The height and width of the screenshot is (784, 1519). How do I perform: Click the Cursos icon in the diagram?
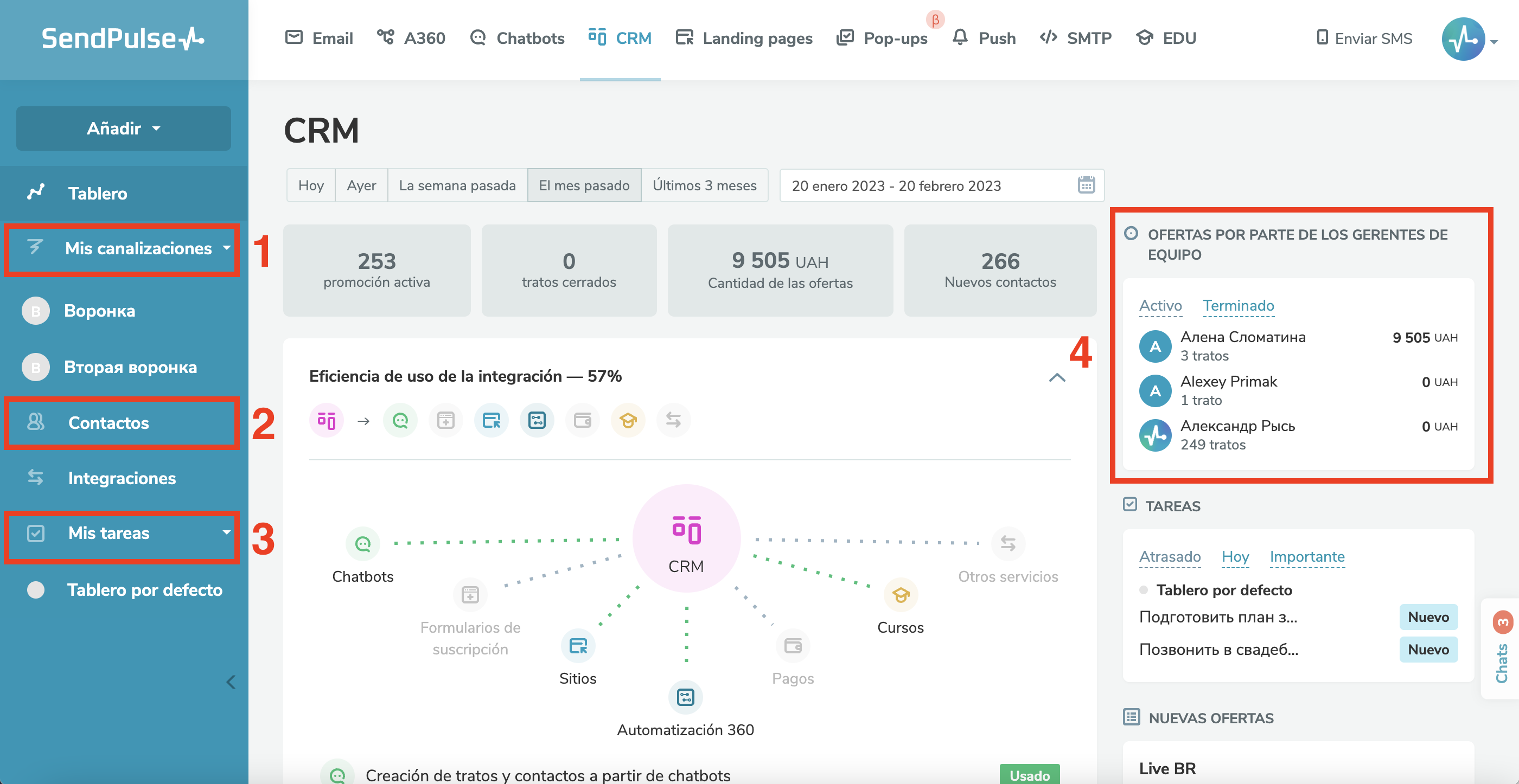(900, 595)
